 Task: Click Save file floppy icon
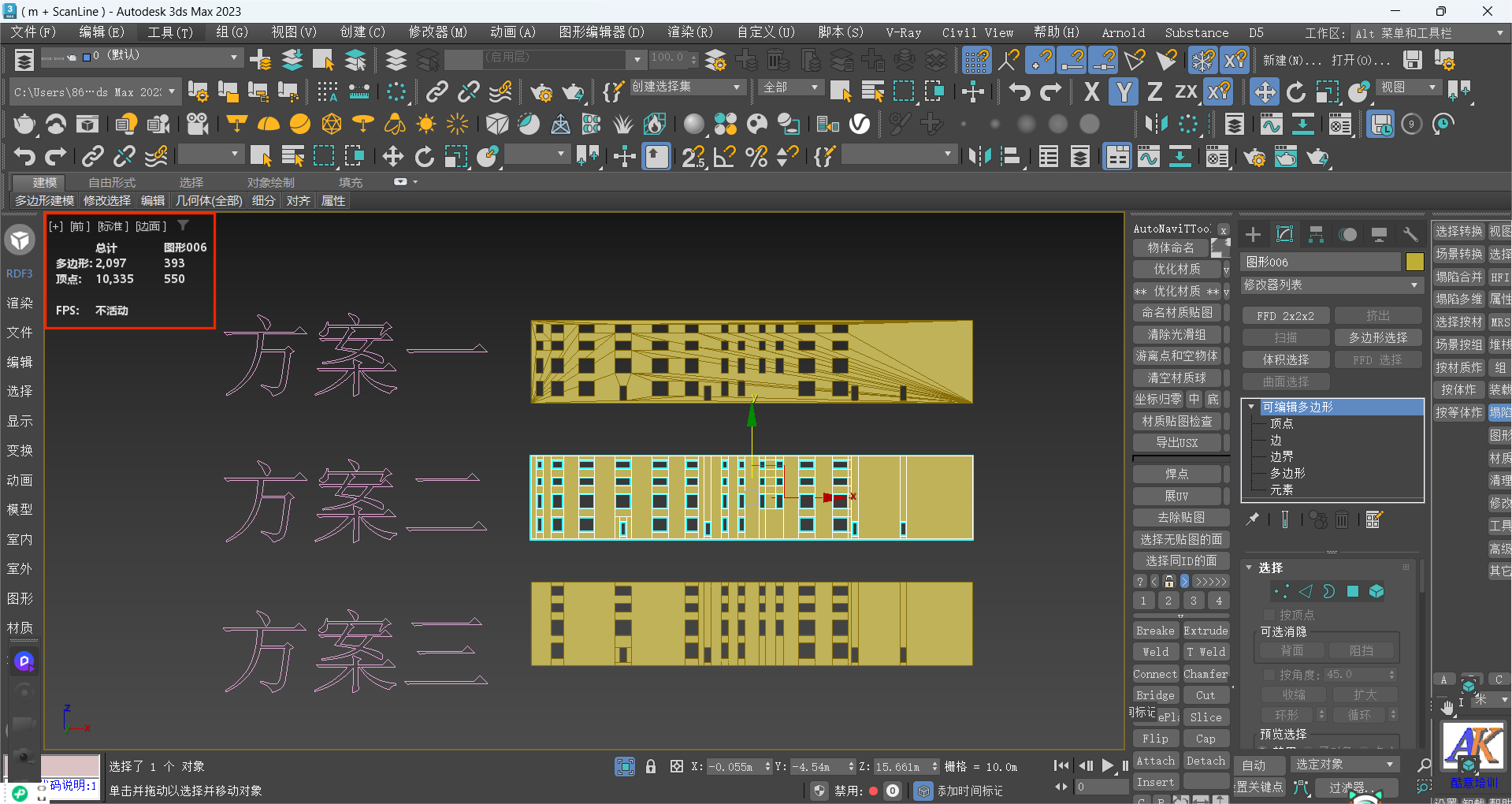[x=1413, y=60]
